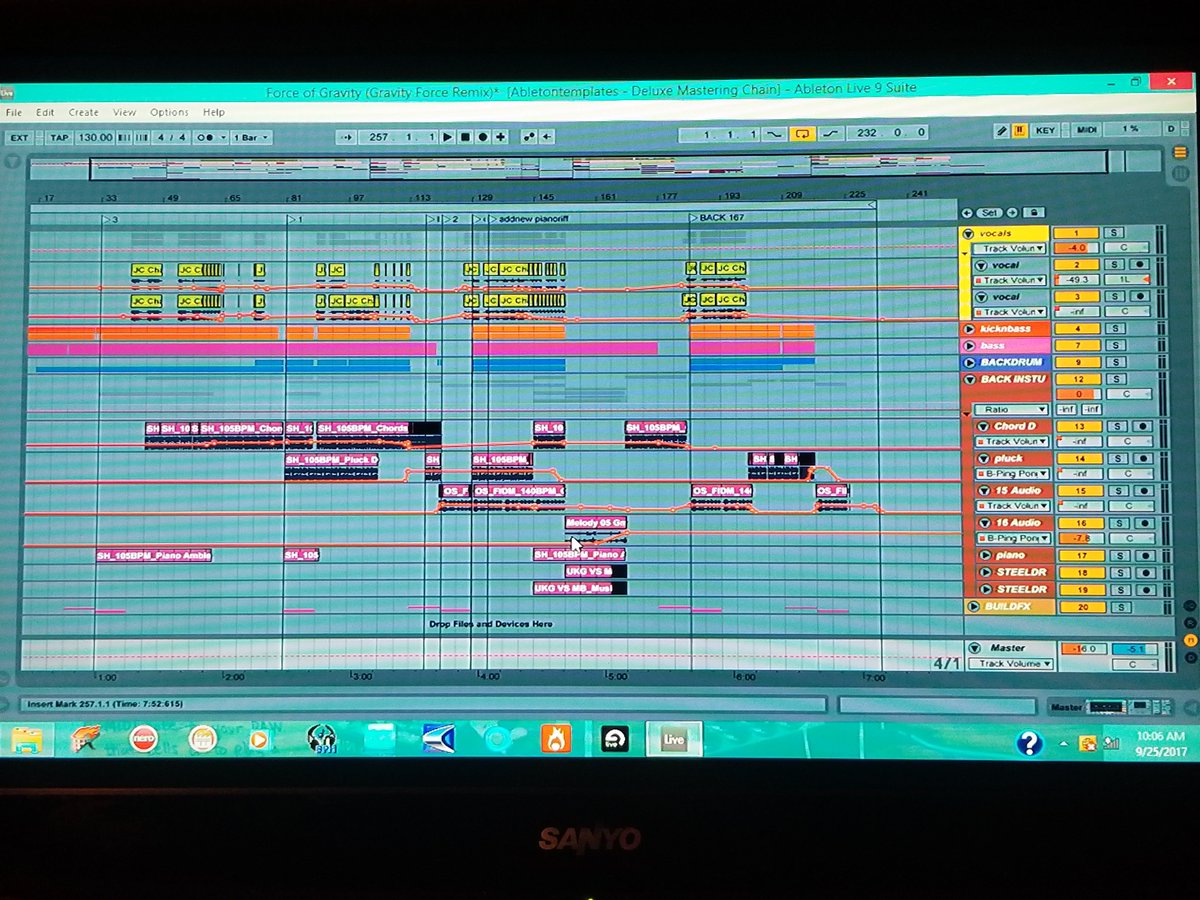Activate Draw Mode pencil icon
The height and width of the screenshot is (900, 1200).
[x=1002, y=132]
